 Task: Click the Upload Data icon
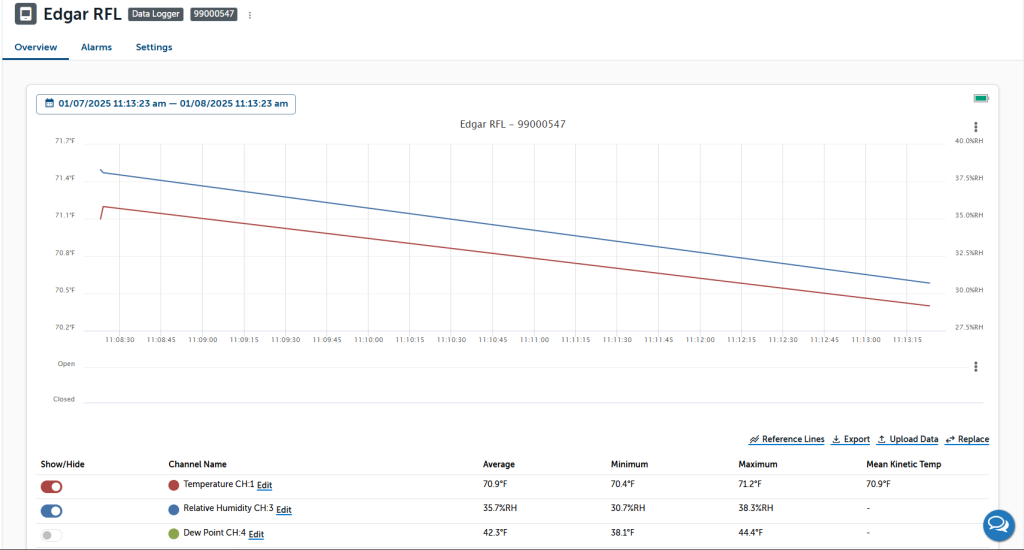tap(882, 440)
